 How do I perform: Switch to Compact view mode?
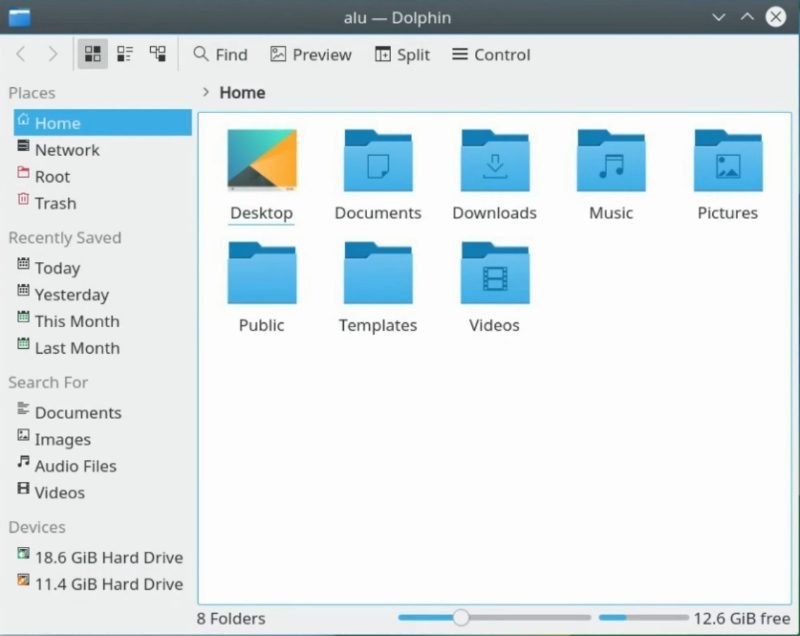[x=125, y=54]
